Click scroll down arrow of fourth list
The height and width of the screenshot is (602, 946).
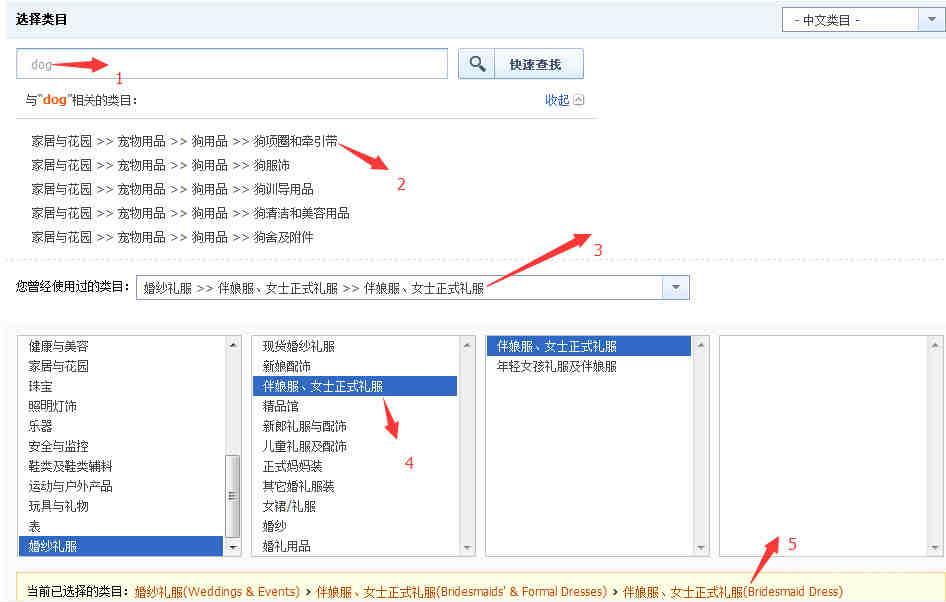[935, 548]
